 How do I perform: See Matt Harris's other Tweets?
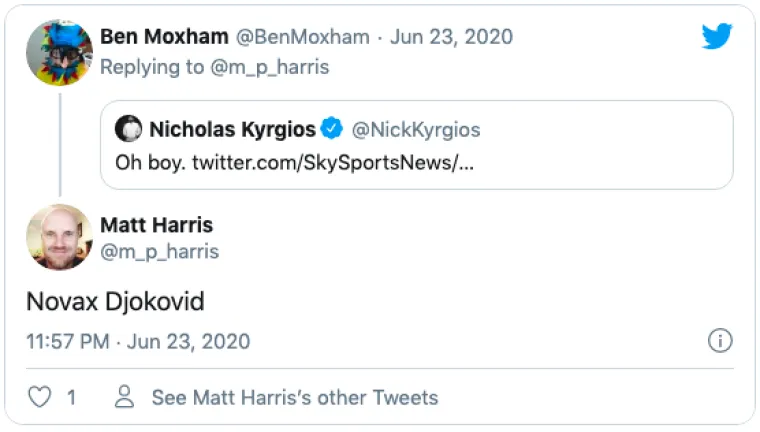tap(294, 397)
